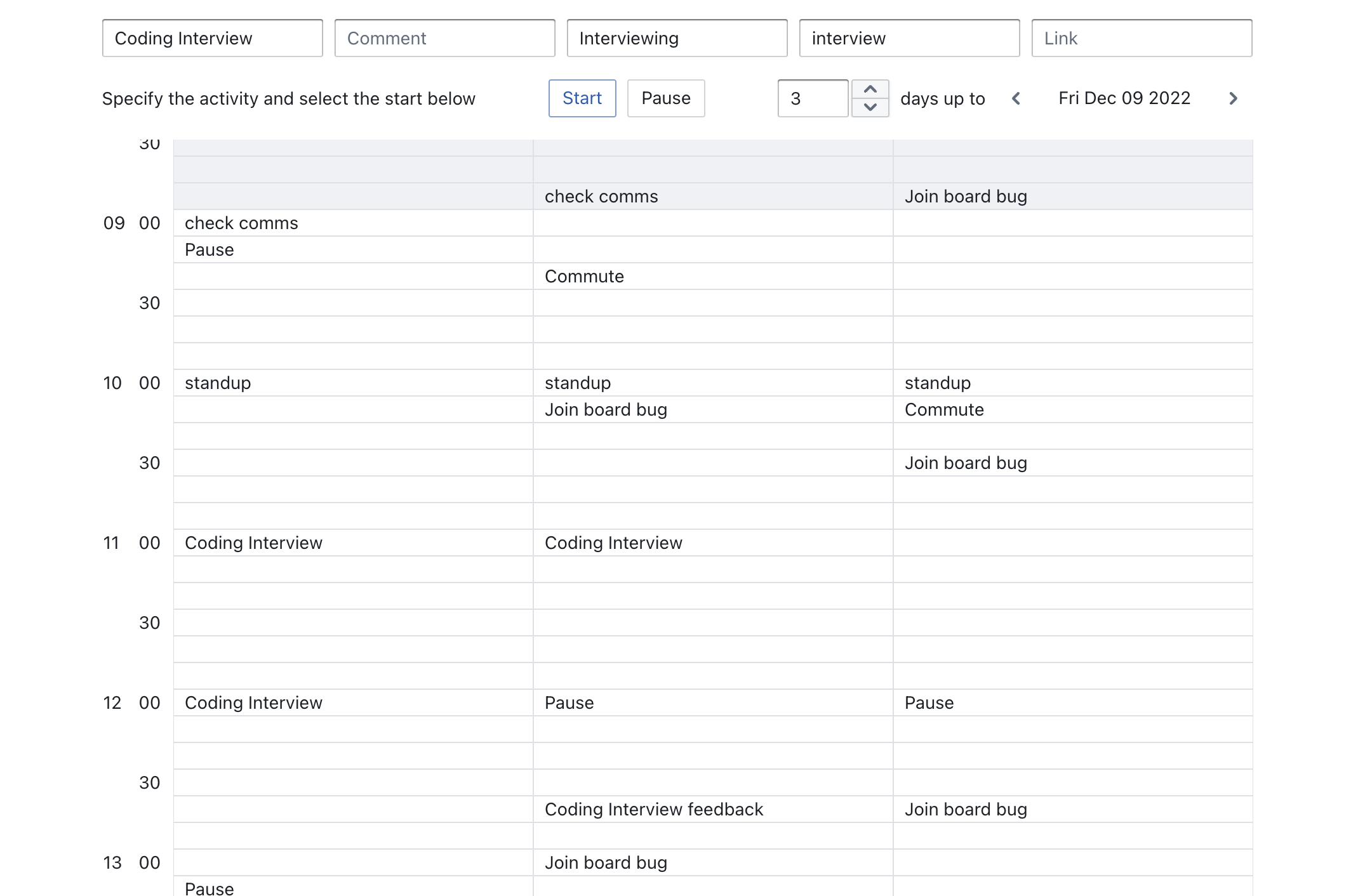The height and width of the screenshot is (896, 1351).
Task: Click the Join board bug entry at 13:00
Action: 606,863
